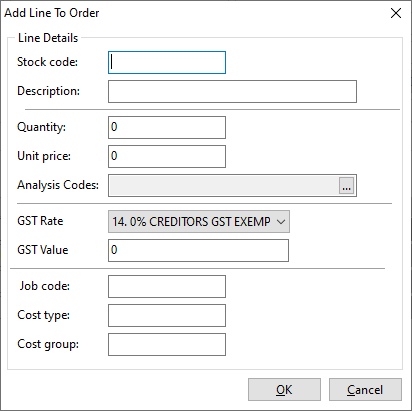This screenshot has height=411, width=412.
Task: Click the Unit price input field
Action: [x=167, y=156]
